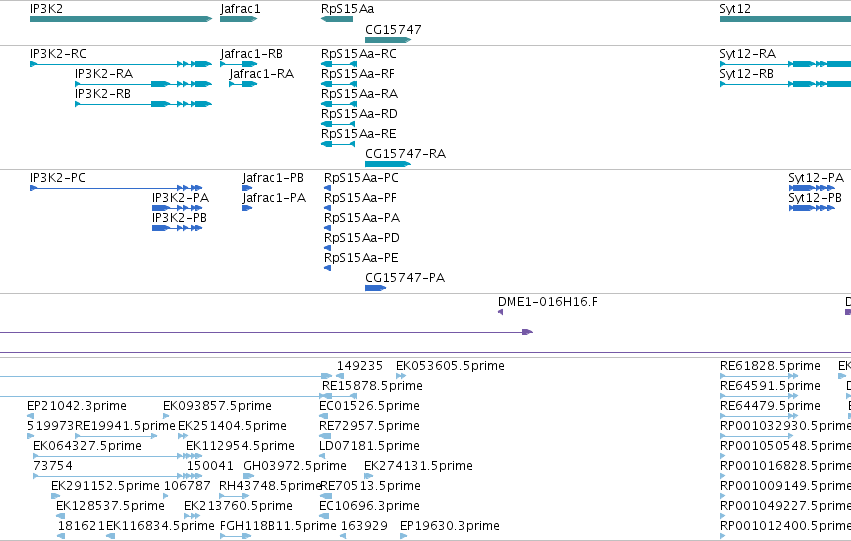Select the CG15747-RA transcript label
Image resolution: width=851 pixels, height=541 pixels.
[405, 154]
